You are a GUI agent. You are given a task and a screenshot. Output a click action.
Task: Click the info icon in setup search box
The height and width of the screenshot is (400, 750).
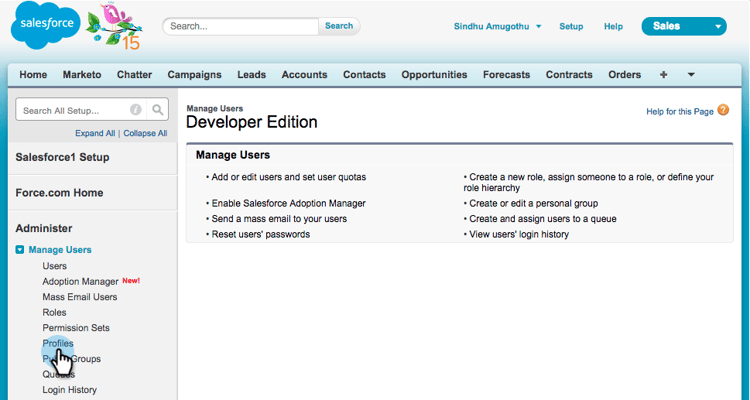[136, 110]
